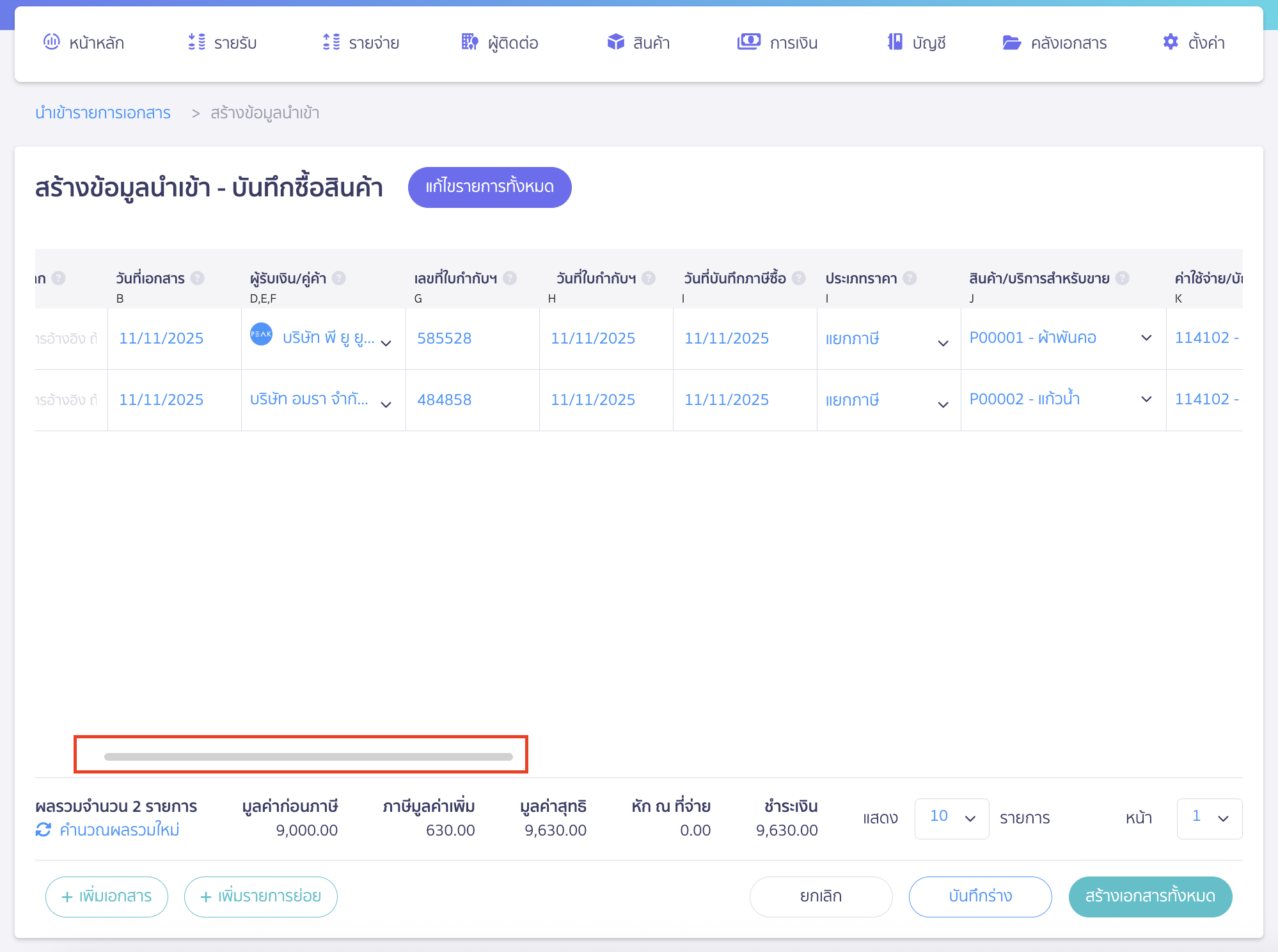Open ตั้งค่า settings gear icon
Viewport: 1278px width, 952px height.
pyautogui.click(x=1171, y=42)
